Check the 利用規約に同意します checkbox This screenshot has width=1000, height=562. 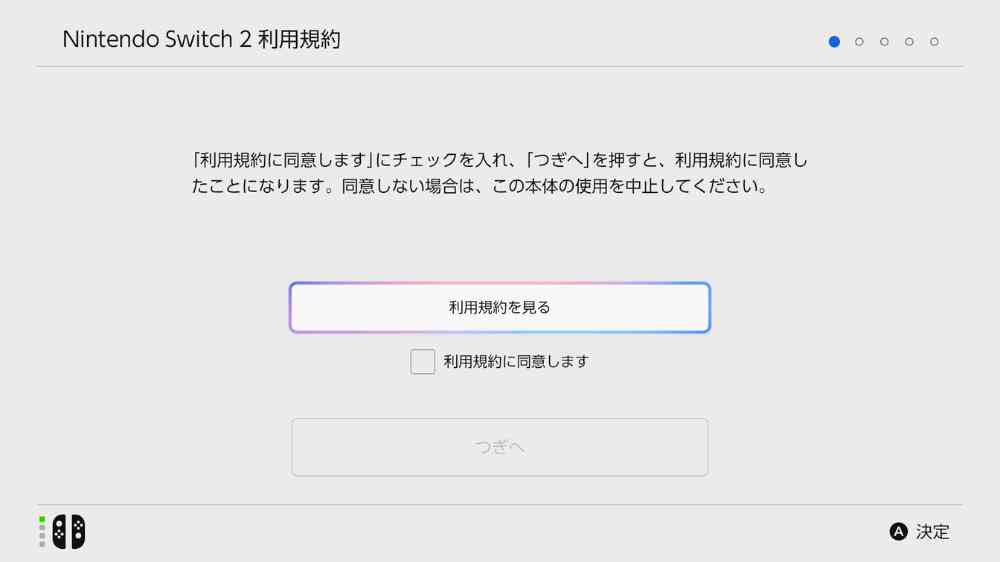423,362
